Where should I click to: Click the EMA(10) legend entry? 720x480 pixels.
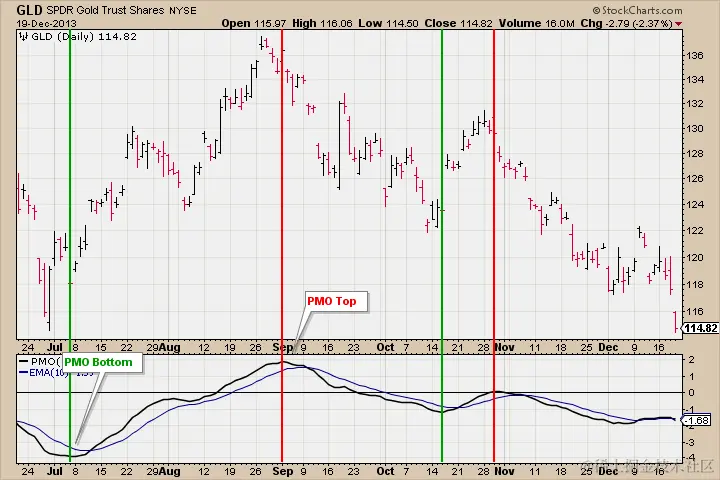44,373
